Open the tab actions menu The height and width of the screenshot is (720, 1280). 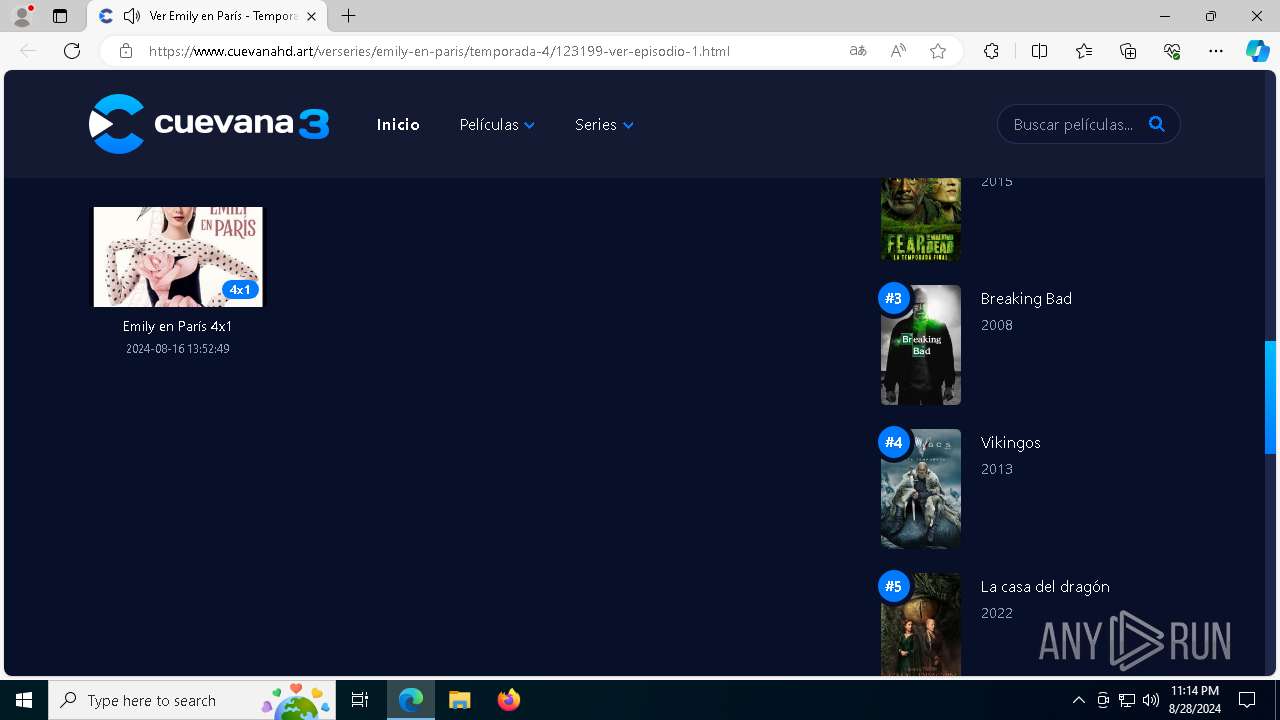[x=60, y=16]
